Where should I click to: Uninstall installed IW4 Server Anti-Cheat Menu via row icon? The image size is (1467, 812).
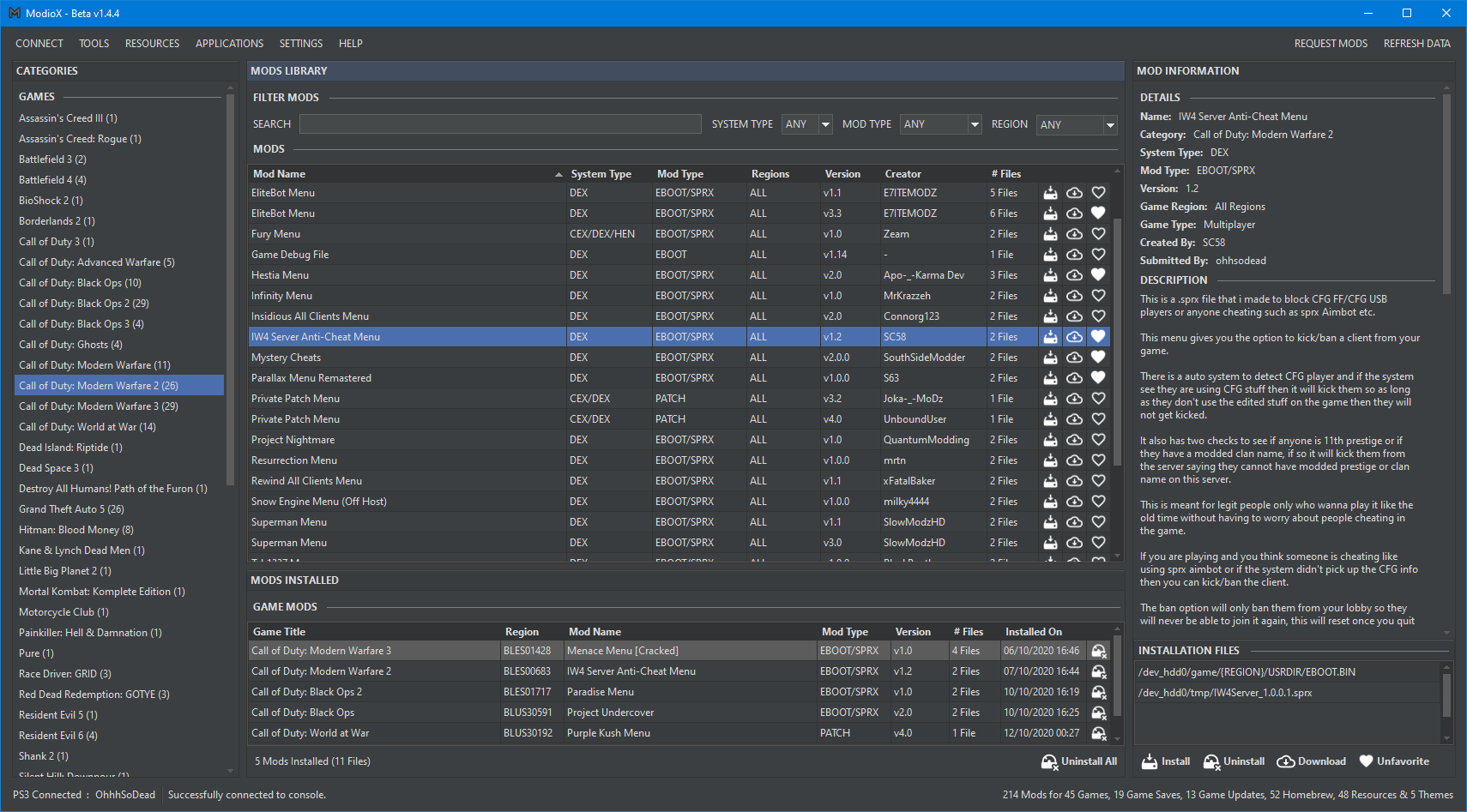[1098, 671]
